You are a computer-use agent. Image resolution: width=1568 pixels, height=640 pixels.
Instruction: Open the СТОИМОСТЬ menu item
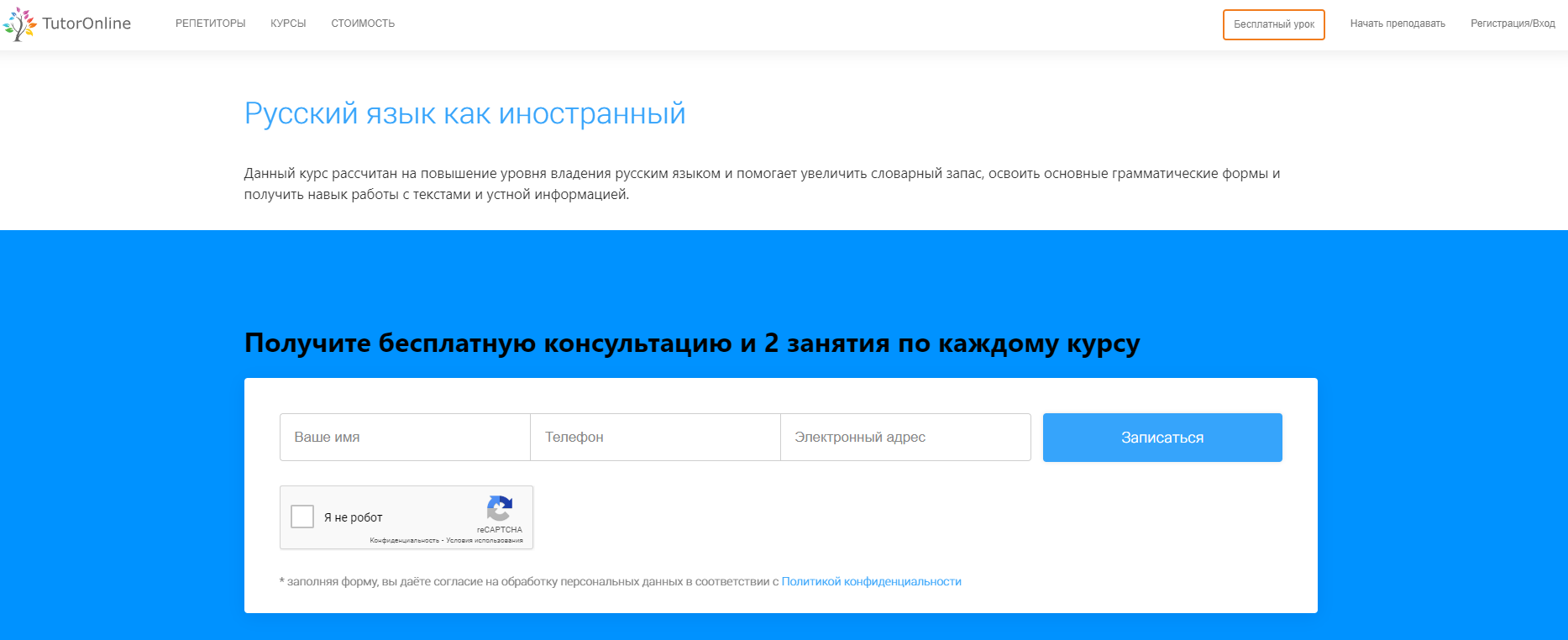363,24
